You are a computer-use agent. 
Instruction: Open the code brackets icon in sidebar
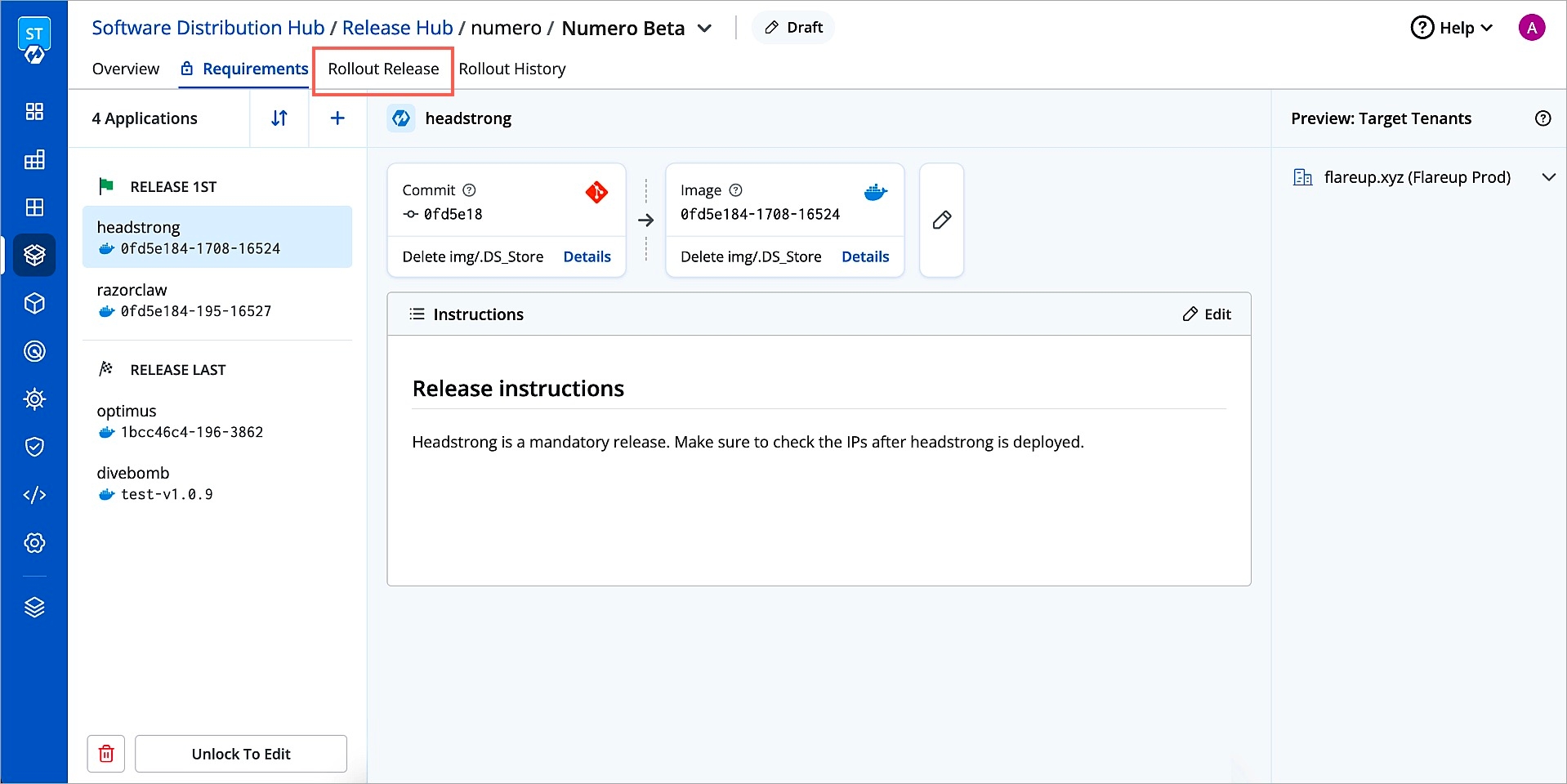[x=34, y=495]
